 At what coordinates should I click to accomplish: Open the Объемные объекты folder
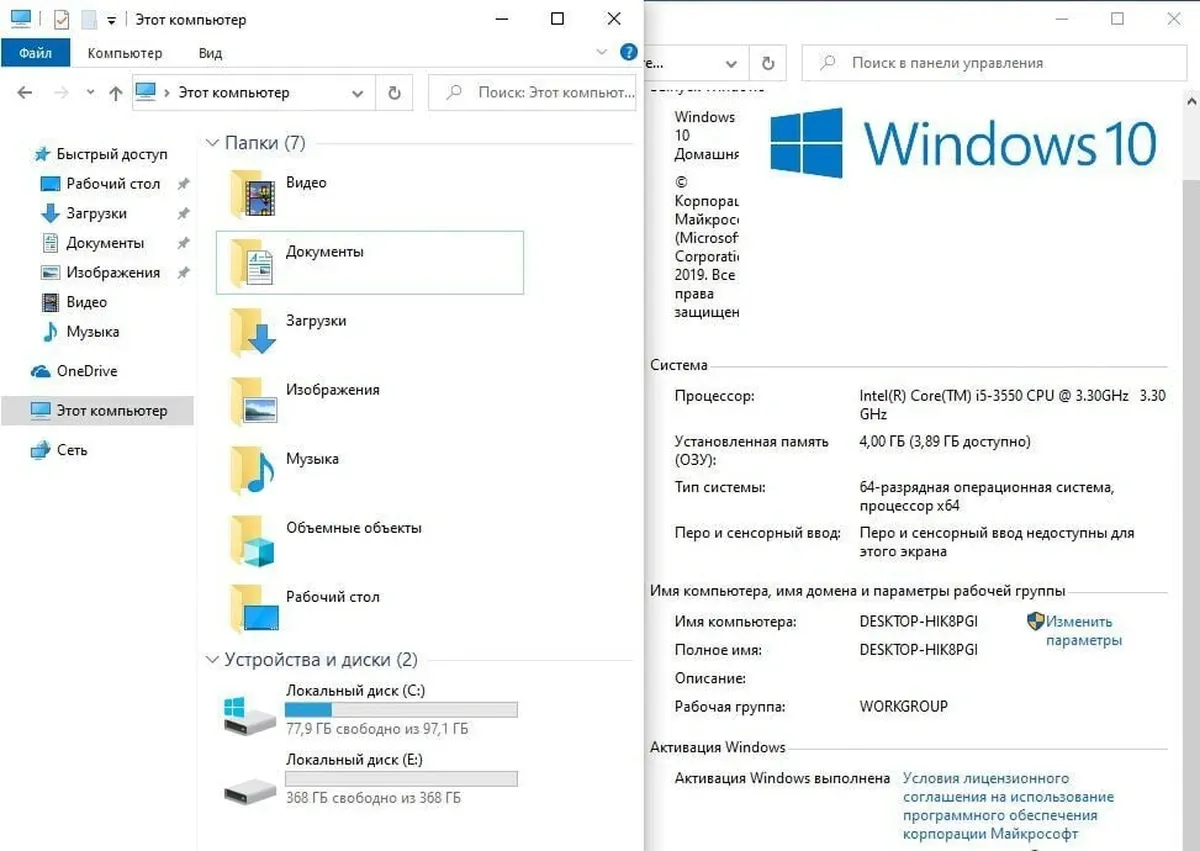pos(252,539)
